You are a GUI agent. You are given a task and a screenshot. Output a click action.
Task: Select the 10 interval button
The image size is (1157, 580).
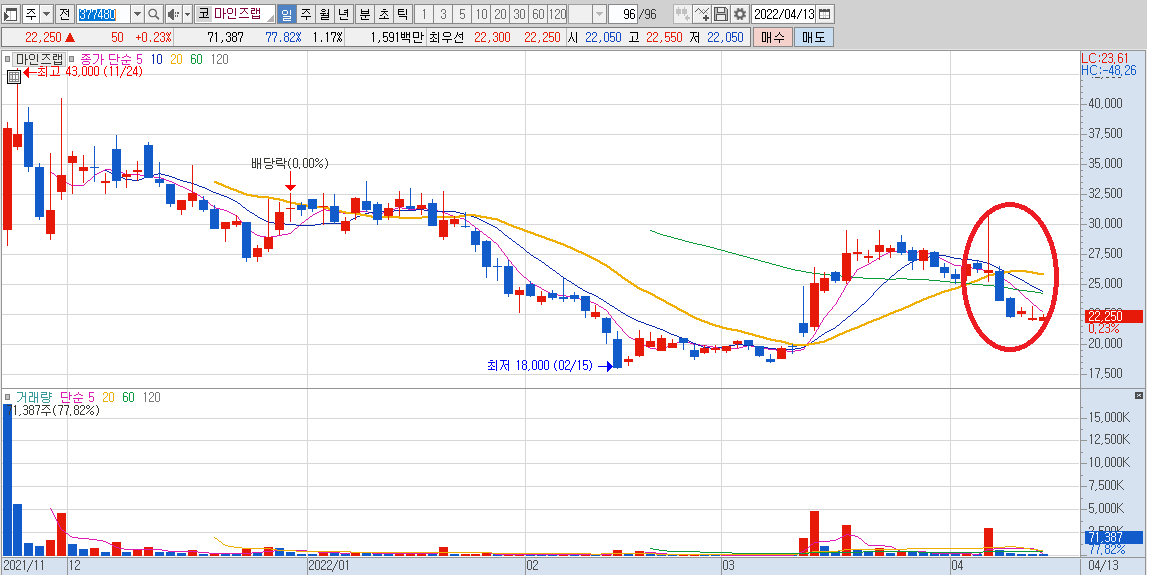(481, 13)
